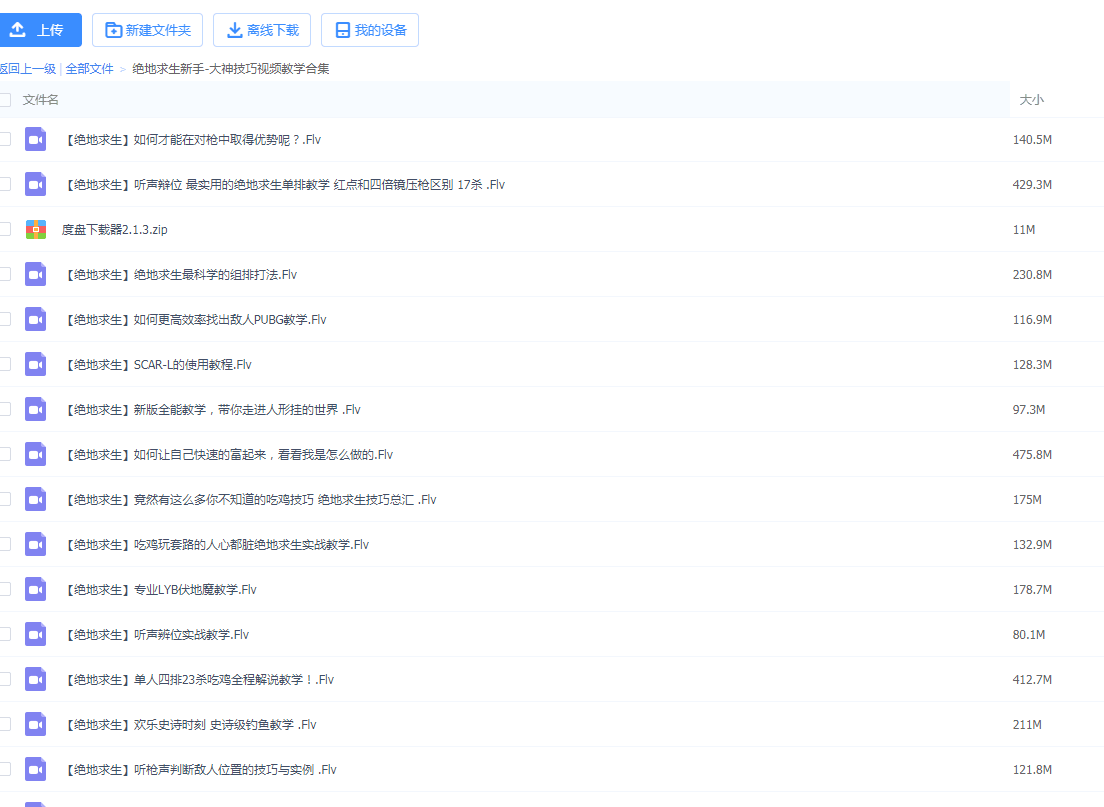Tick the select-all checkbox beside 文件名 header
Viewport: 1104px width, 807px height.
click(x=5, y=100)
